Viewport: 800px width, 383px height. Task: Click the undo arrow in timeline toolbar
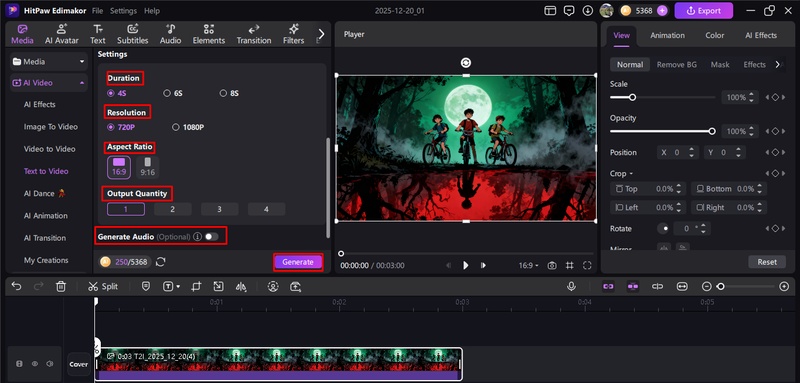(16, 287)
